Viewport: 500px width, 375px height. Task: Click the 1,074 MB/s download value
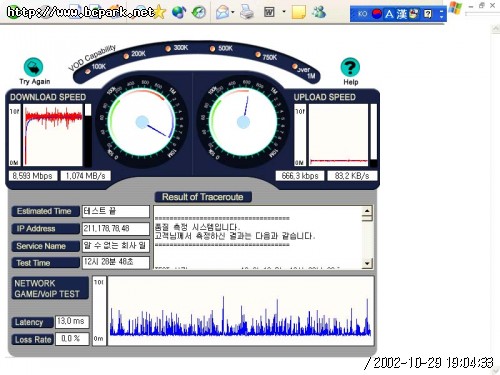85,176
